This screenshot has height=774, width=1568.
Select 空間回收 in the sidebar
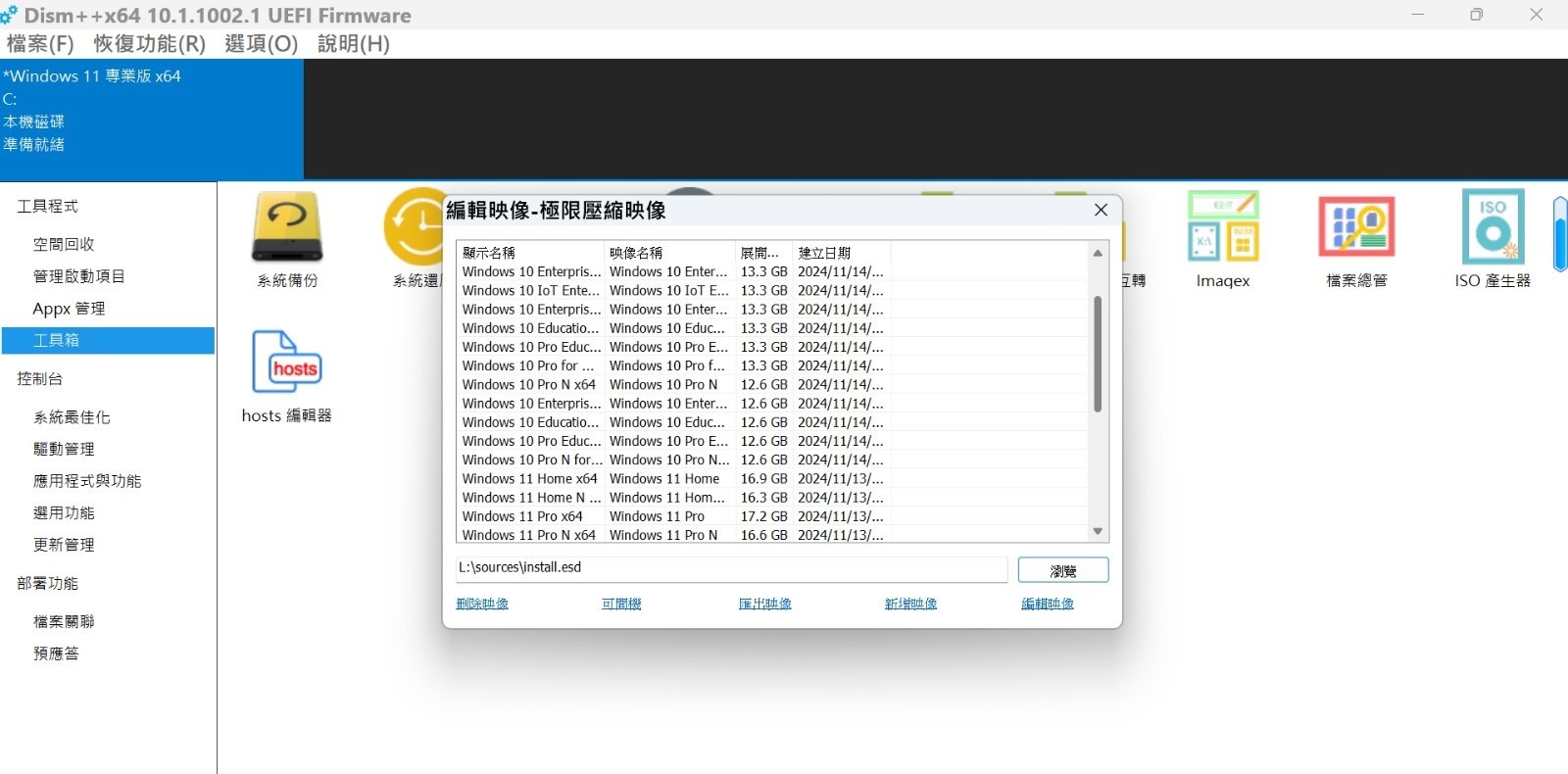(x=64, y=244)
